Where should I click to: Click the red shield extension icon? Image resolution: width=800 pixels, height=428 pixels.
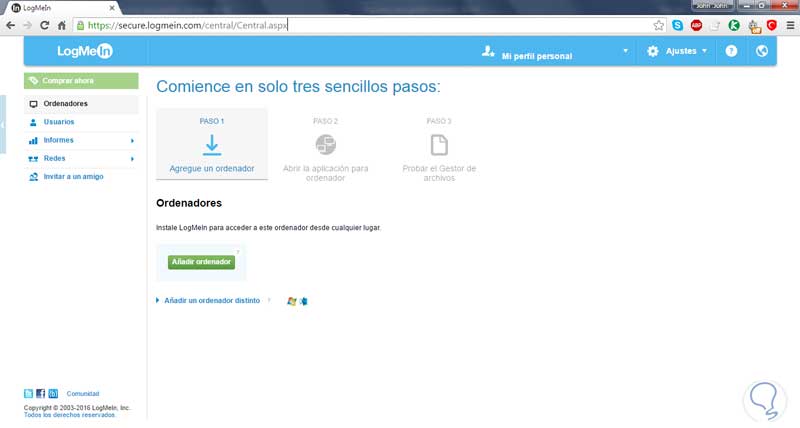(x=772, y=25)
